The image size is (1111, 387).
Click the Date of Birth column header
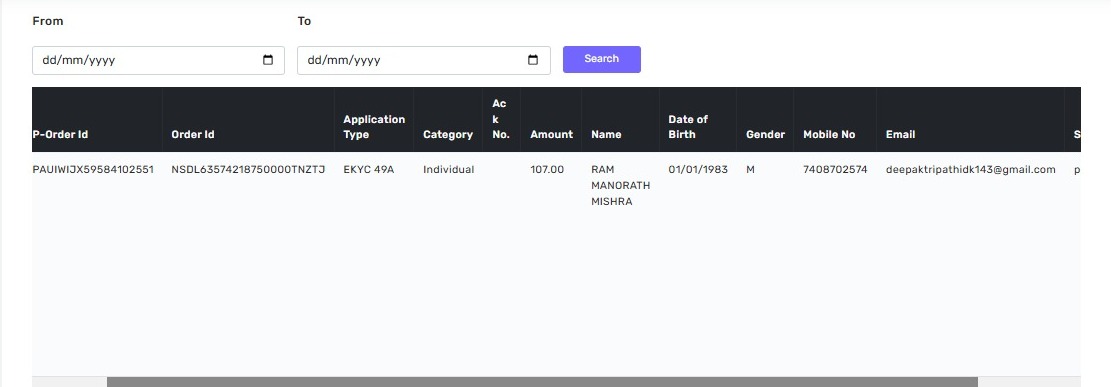click(688, 127)
